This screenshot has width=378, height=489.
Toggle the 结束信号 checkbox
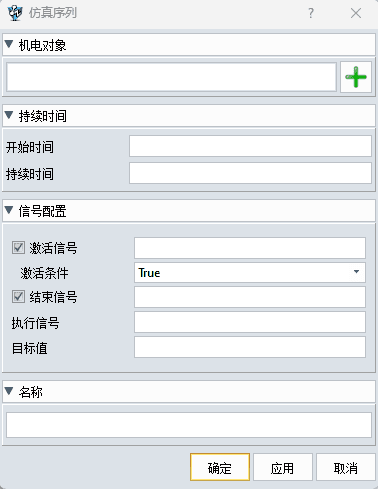18,296
